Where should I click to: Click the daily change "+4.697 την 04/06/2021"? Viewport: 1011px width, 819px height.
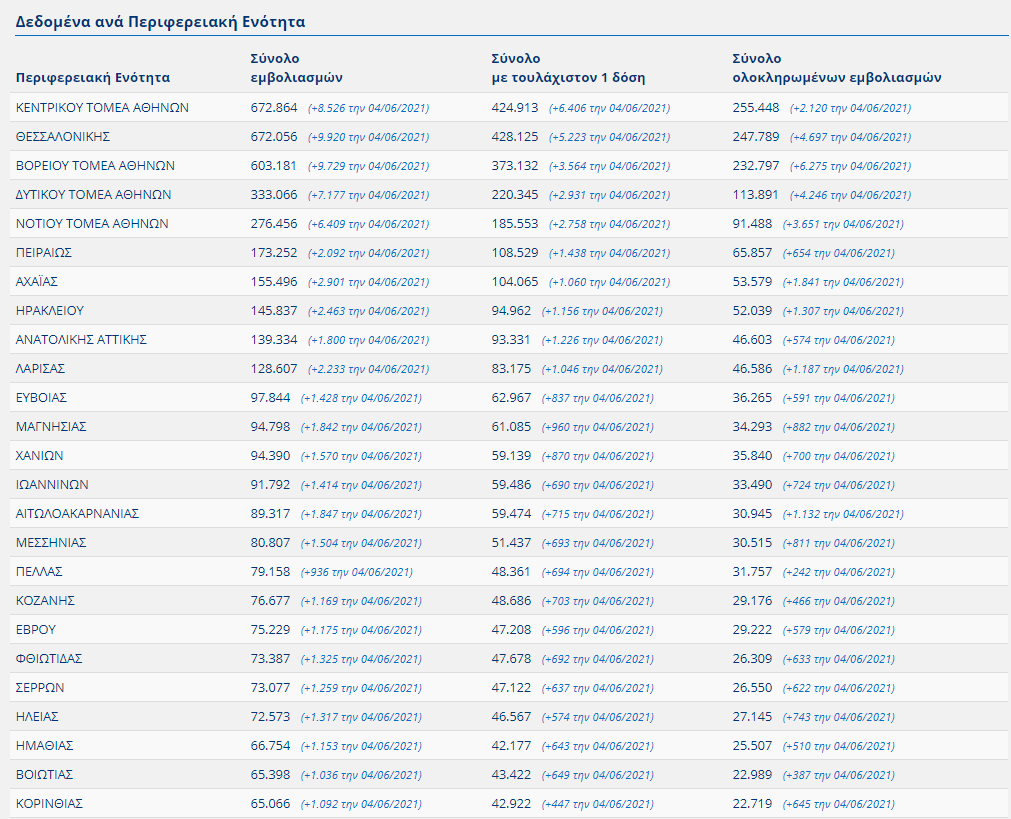(x=851, y=137)
